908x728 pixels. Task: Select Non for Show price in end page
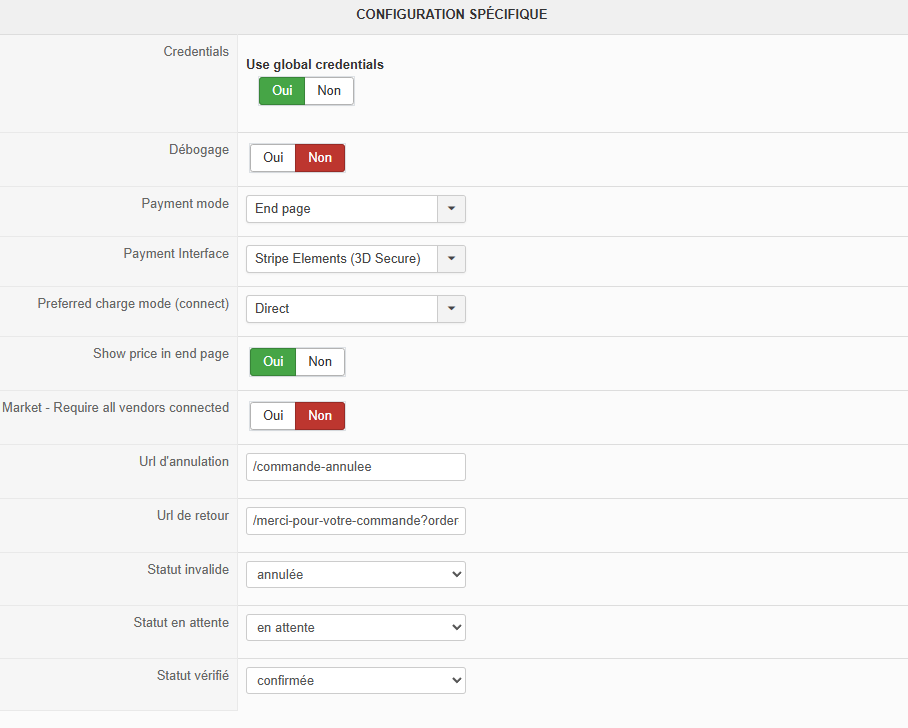click(320, 362)
